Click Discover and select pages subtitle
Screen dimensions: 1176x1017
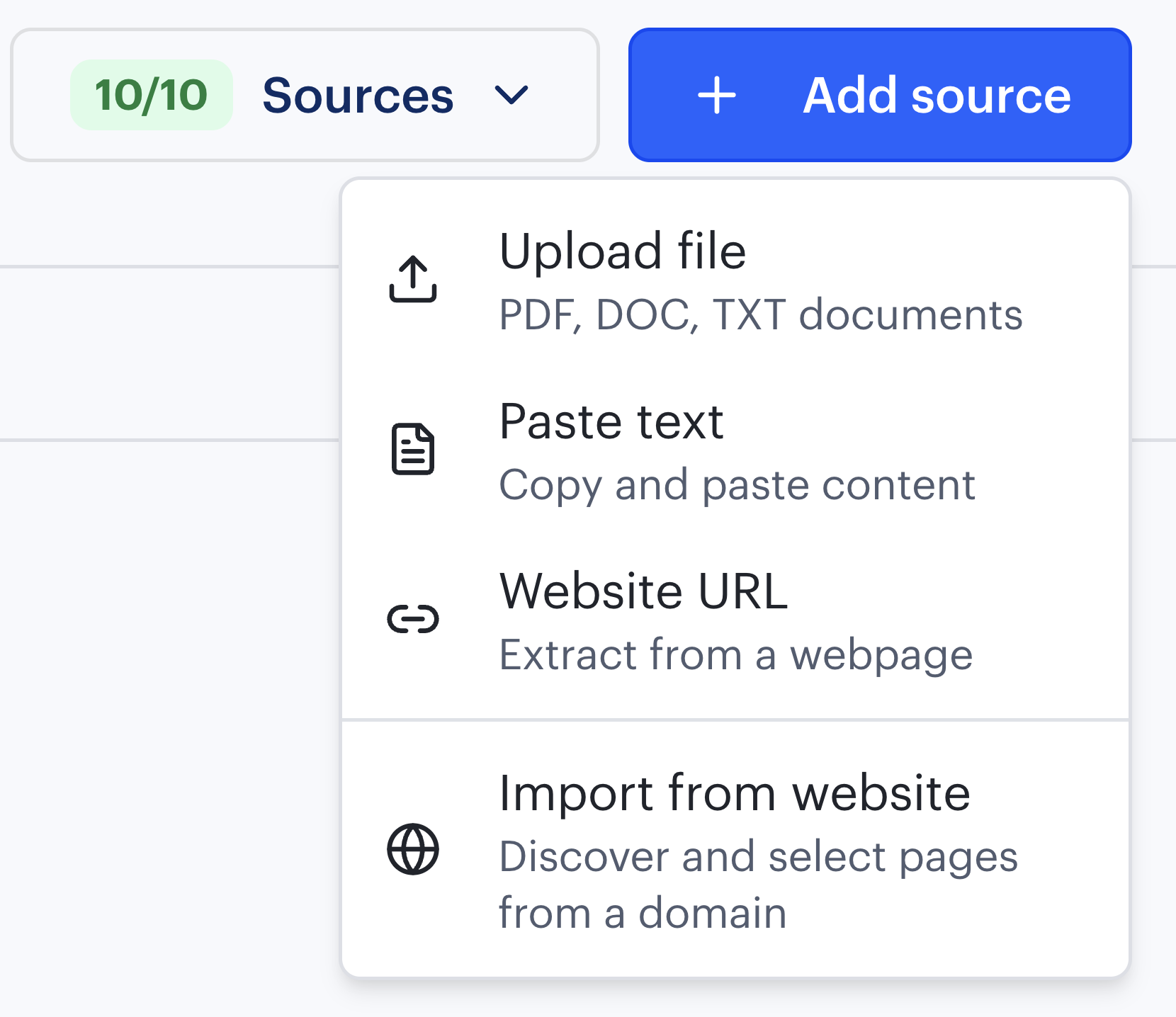[758, 858]
